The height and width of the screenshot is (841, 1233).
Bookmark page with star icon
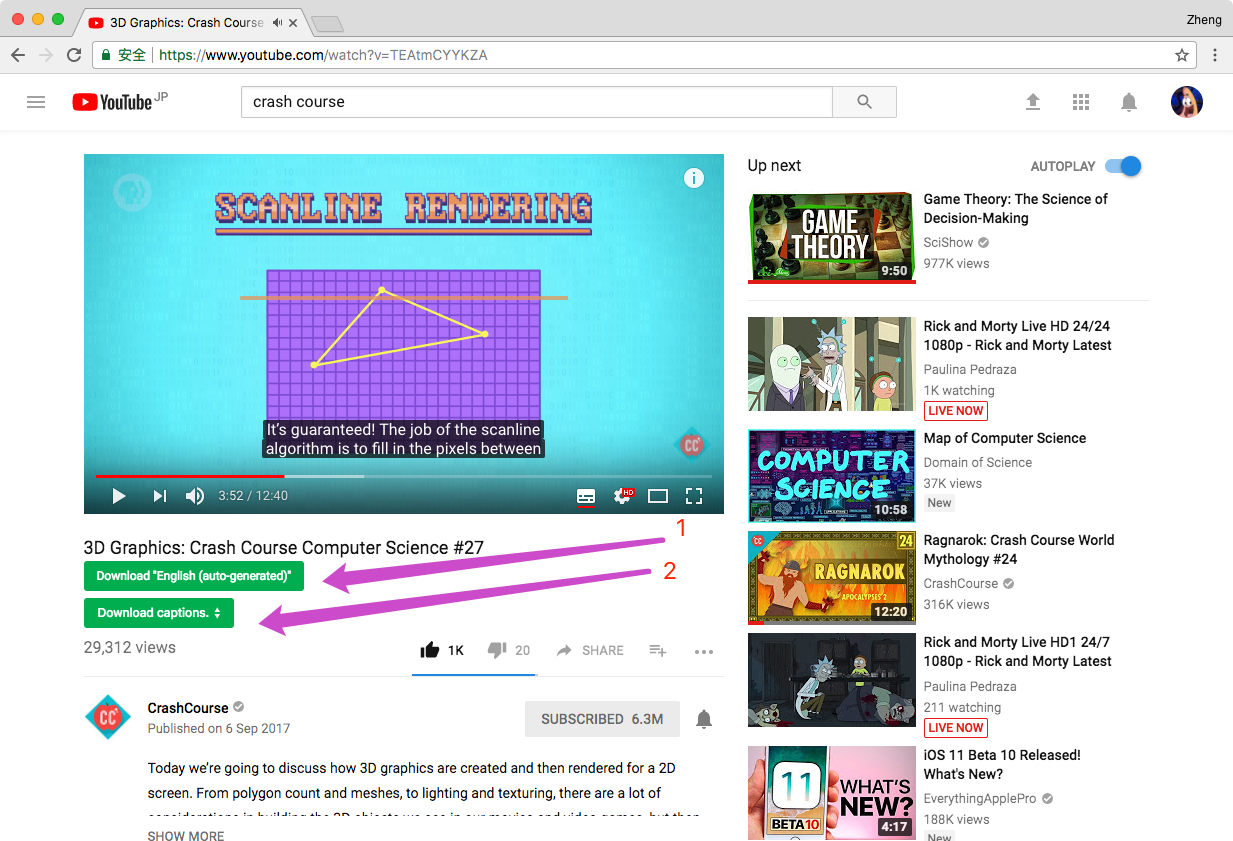(x=1182, y=55)
